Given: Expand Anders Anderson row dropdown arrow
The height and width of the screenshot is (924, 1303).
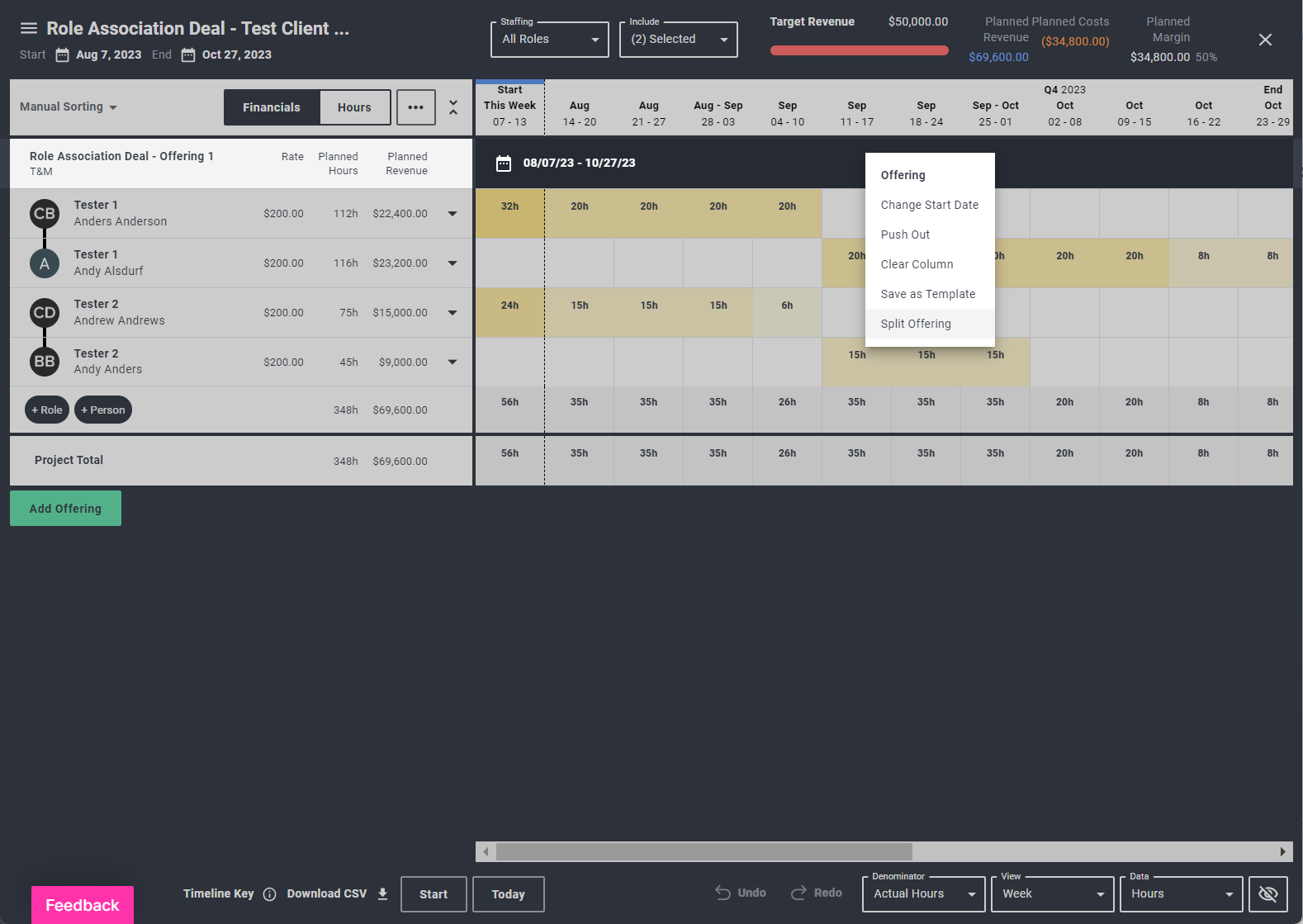Looking at the screenshot, I should (x=452, y=214).
